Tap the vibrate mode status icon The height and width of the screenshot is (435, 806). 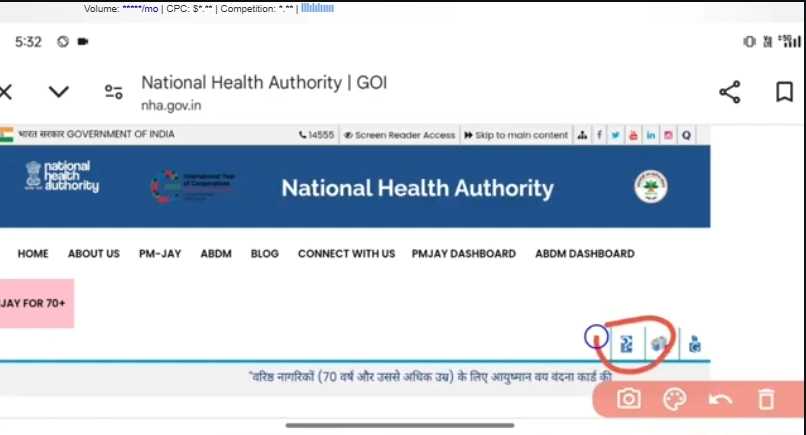click(x=749, y=42)
